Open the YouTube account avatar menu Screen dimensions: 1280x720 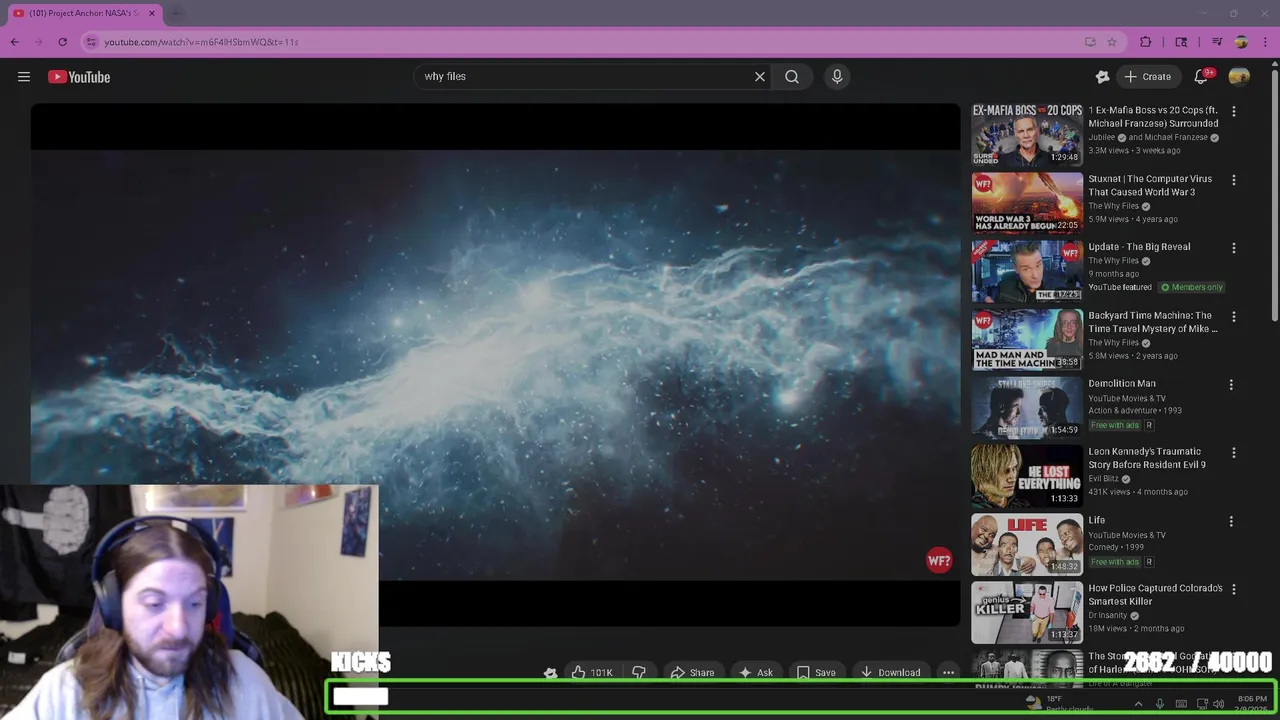(x=1239, y=77)
